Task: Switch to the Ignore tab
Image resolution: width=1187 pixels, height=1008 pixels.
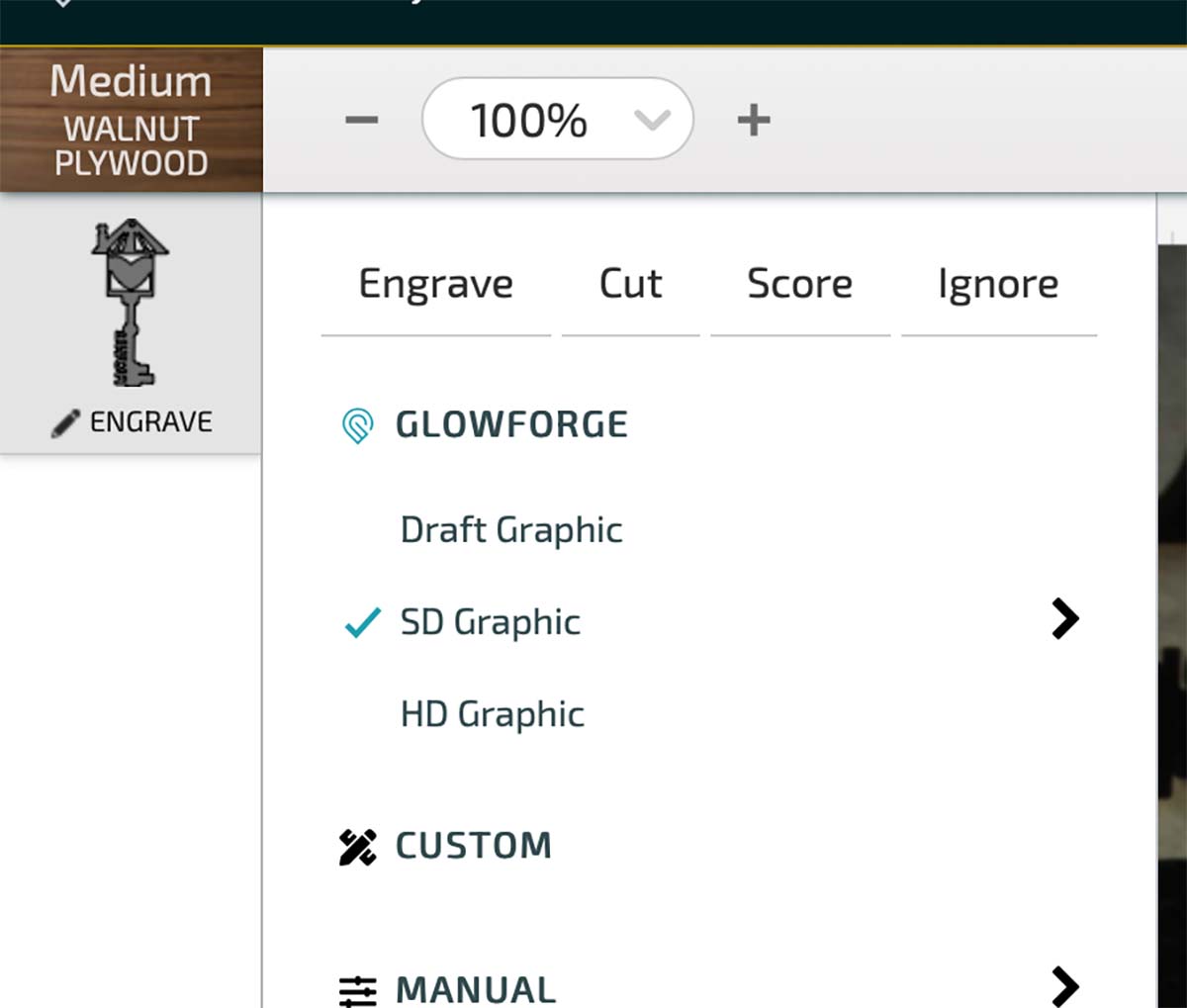Action: click(x=998, y=284)
